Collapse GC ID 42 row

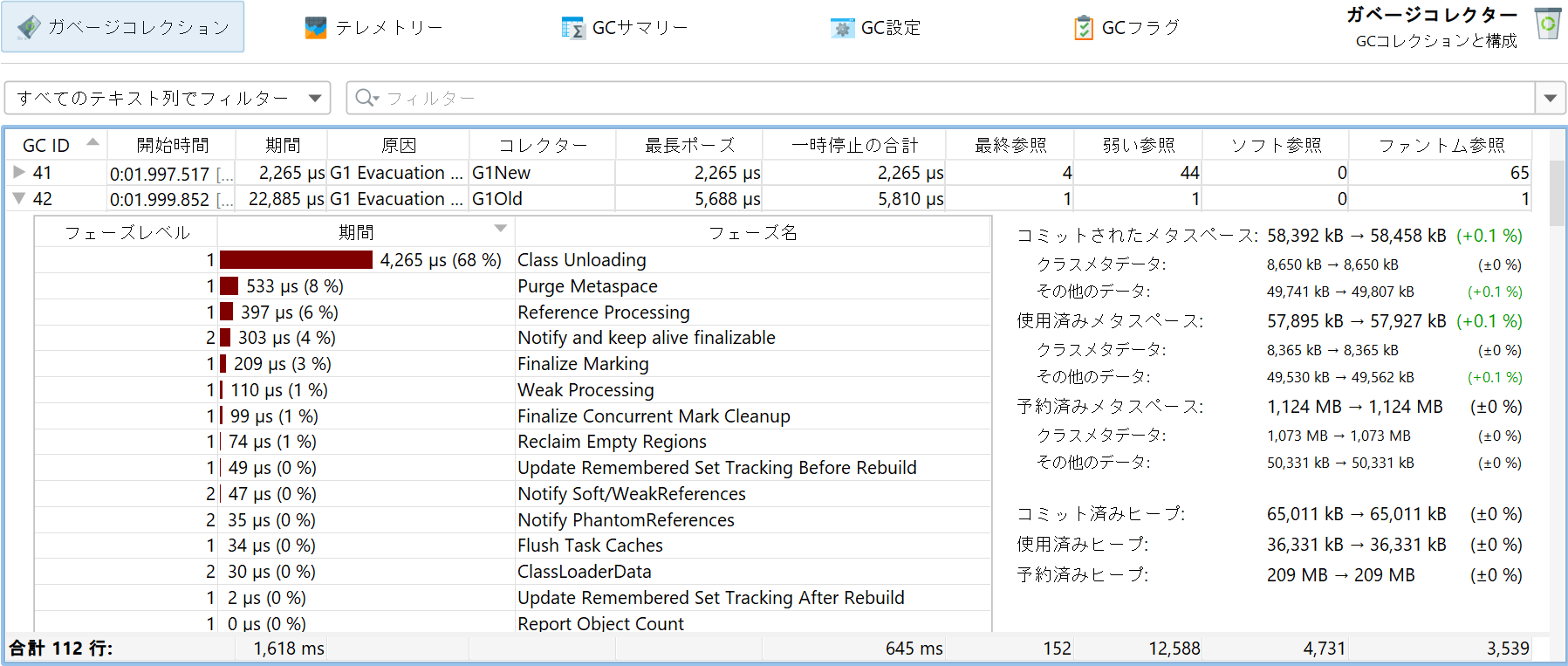pyautogui.click(x=19, y=198)
